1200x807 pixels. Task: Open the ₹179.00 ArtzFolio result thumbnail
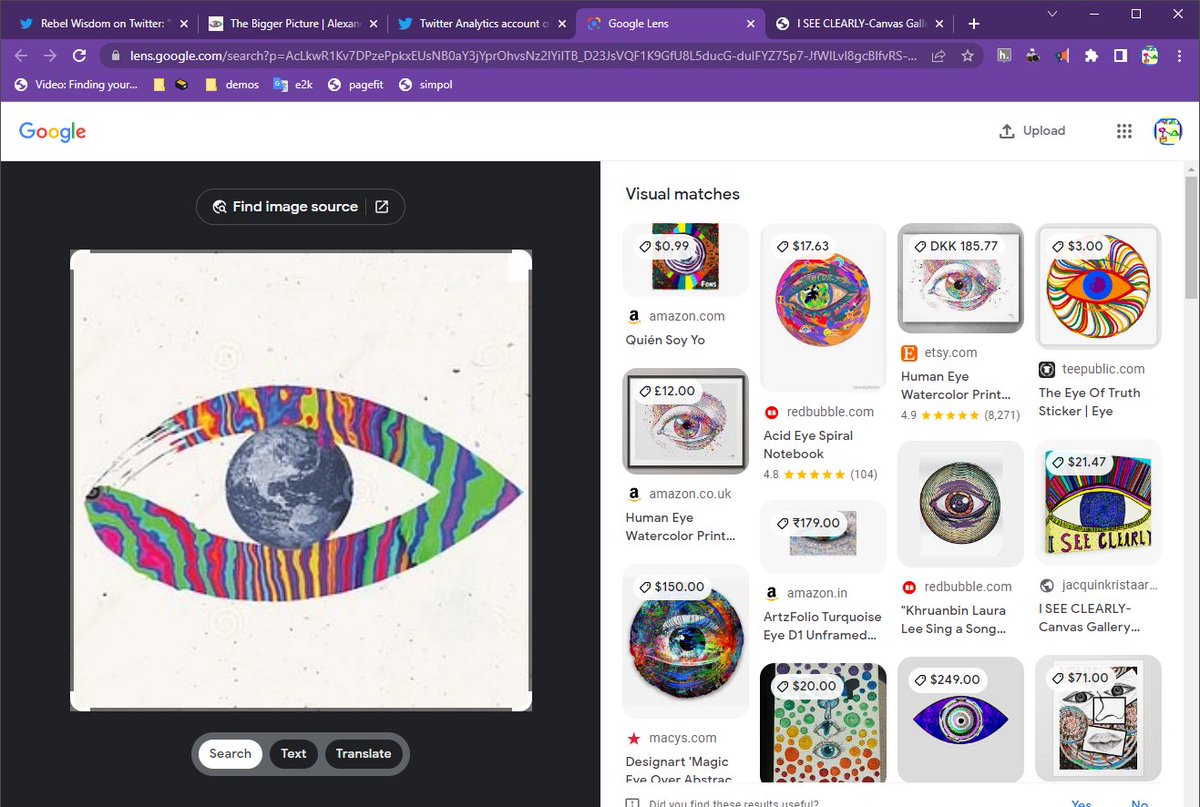(823, 537)
